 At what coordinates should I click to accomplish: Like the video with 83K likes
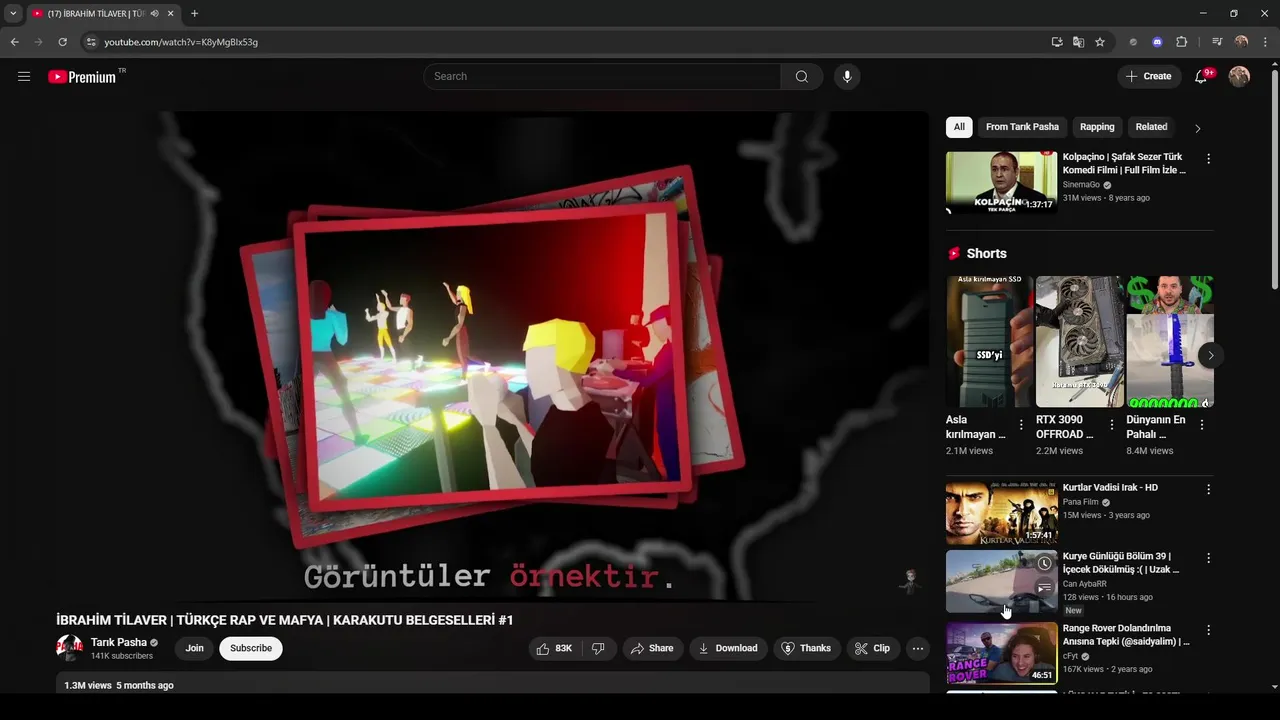tap(555, 648)
